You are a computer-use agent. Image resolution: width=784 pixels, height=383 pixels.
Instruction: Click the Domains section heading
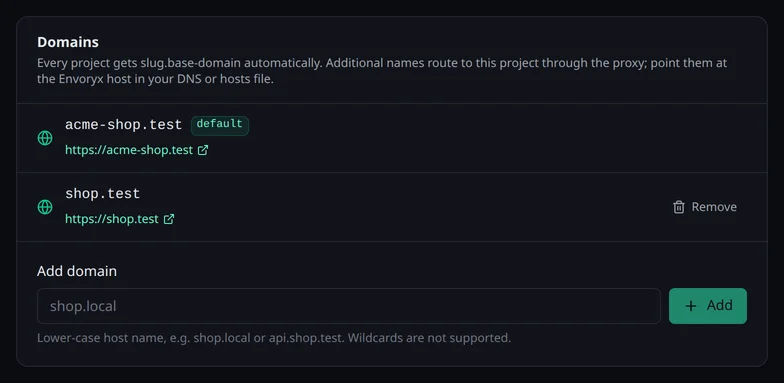[x=68, y=42]
